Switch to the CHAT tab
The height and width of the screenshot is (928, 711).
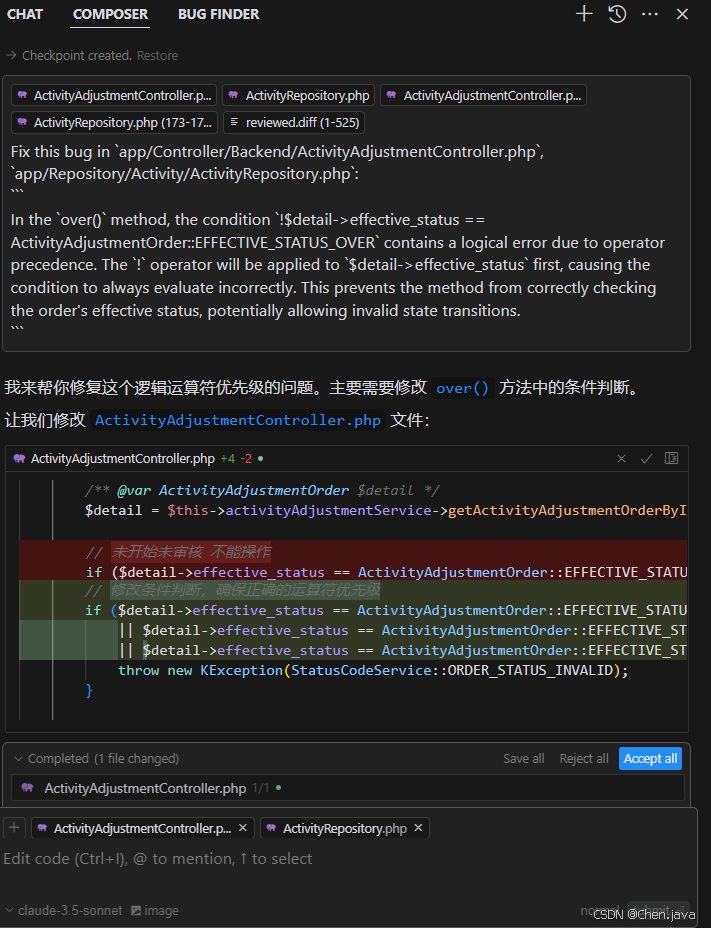click(x=24, y=14)
